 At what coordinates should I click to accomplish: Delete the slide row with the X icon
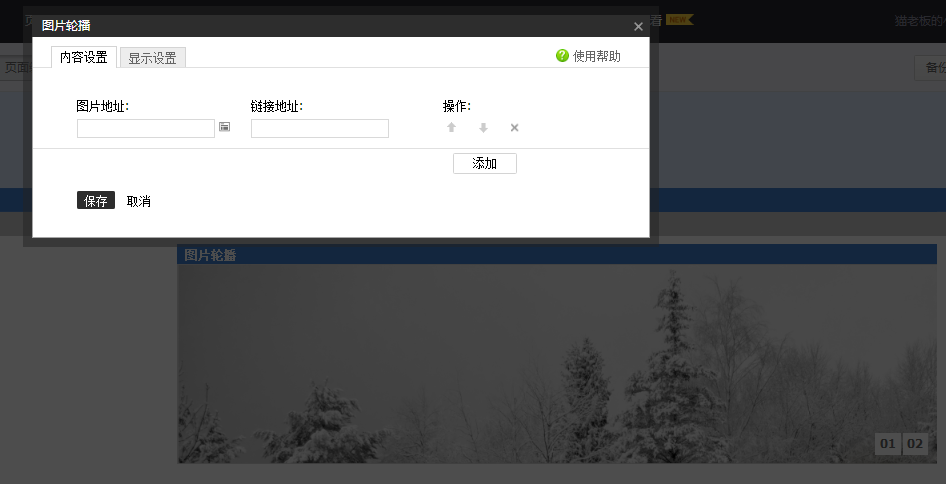[514, 127]
